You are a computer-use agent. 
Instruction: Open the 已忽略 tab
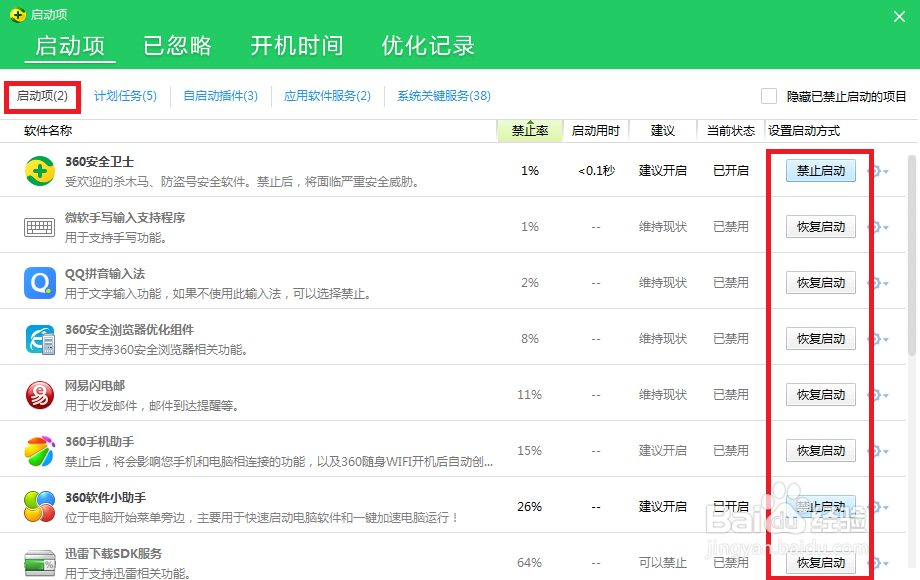(x=177, y=46)
